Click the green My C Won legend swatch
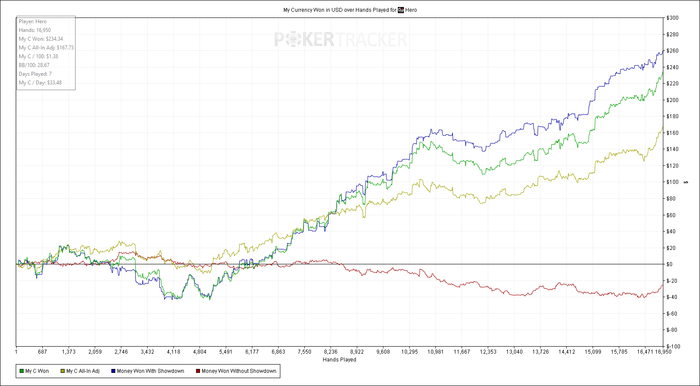 [x=21, y=371]
